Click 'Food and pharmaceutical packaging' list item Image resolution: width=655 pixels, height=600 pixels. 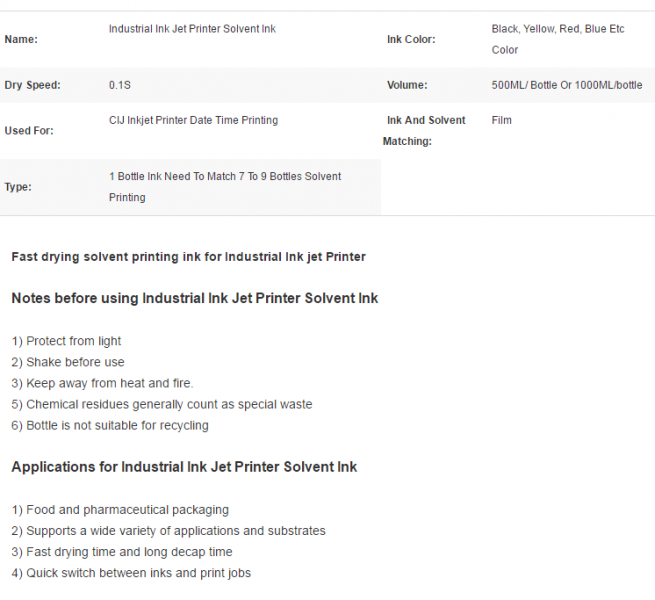[127, 510]
